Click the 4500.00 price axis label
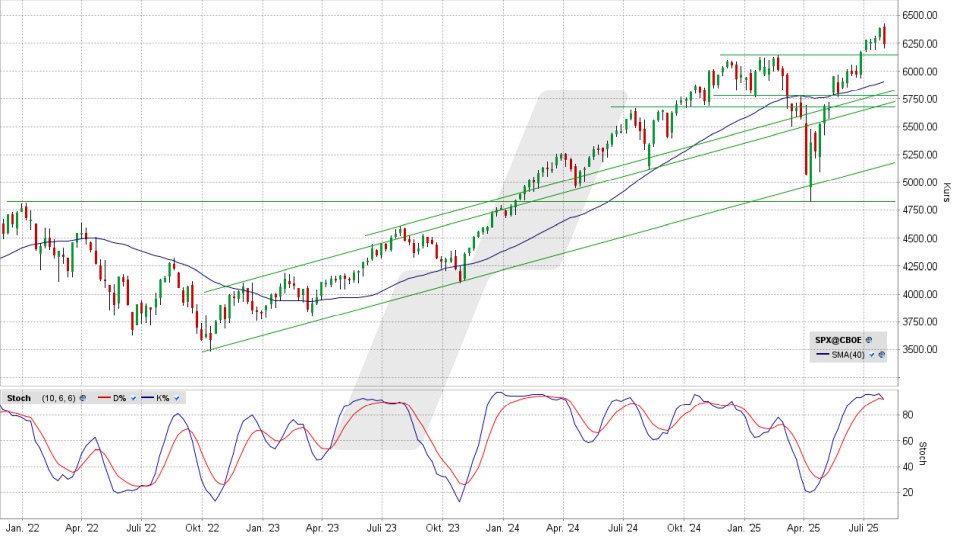Viewport: 960px width, 540px height. [921, 238]
